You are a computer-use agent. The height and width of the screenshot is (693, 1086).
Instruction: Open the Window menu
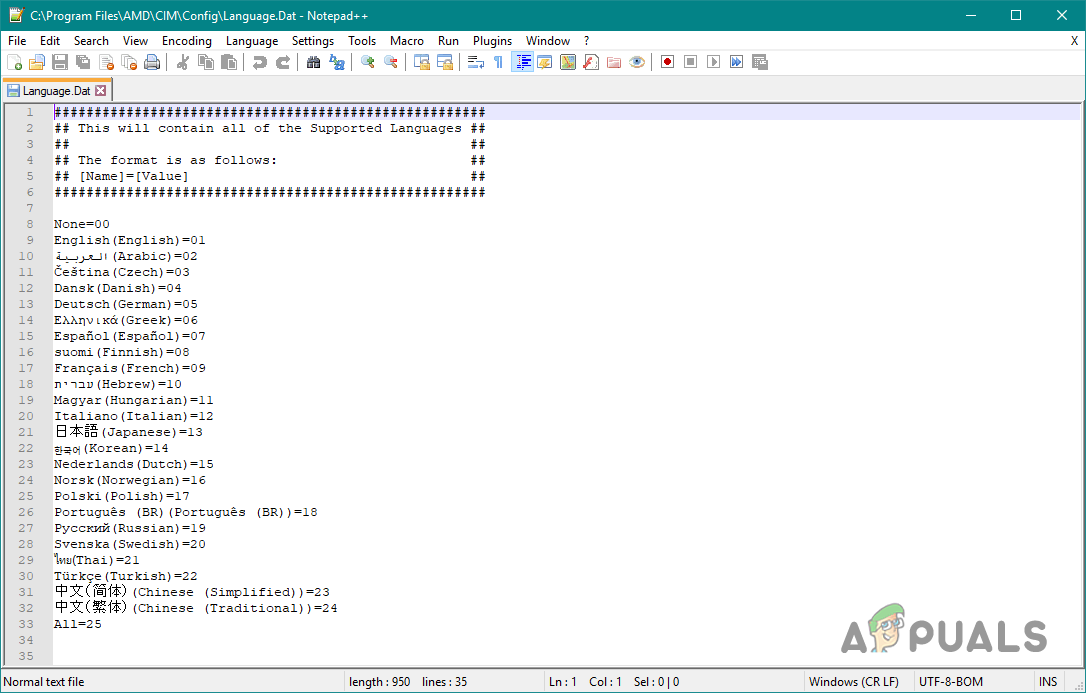coord(548,41)
